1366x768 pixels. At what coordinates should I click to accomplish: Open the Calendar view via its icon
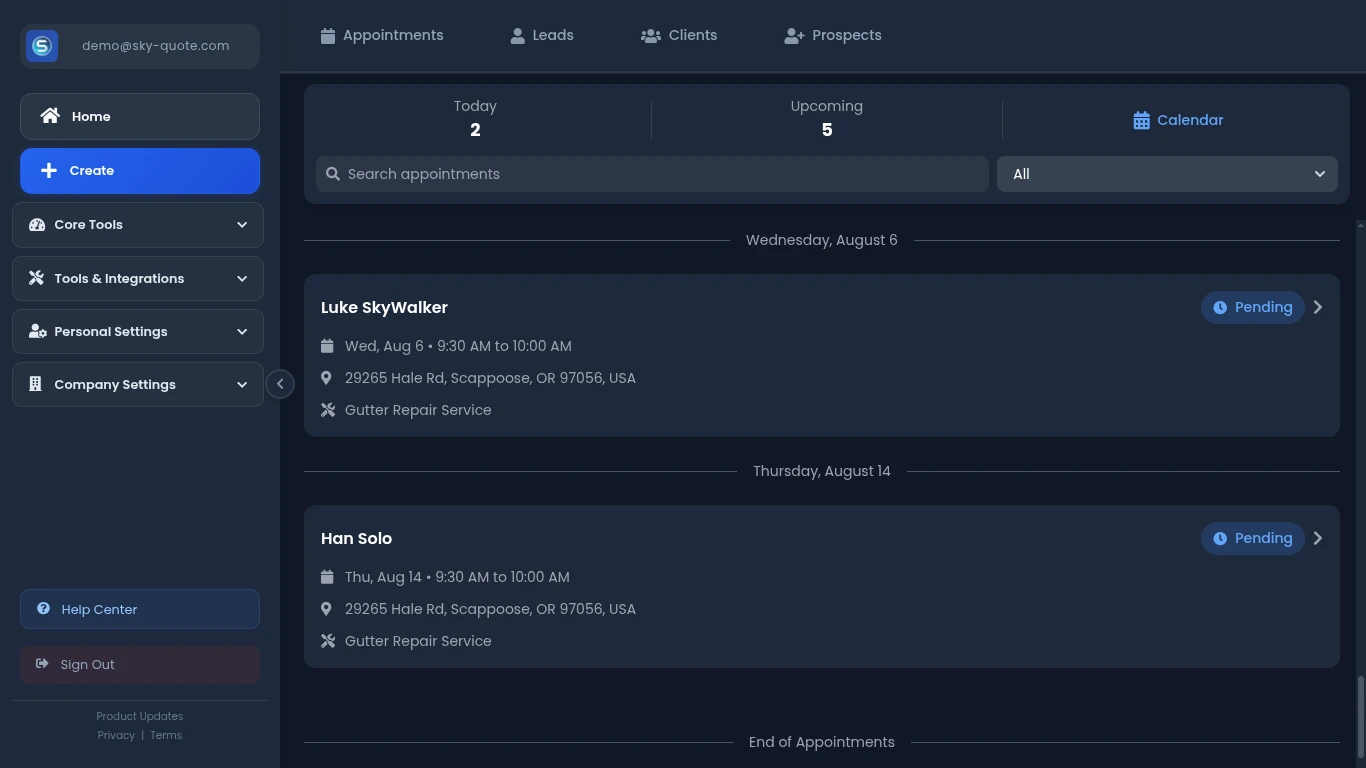point(1139,120)
